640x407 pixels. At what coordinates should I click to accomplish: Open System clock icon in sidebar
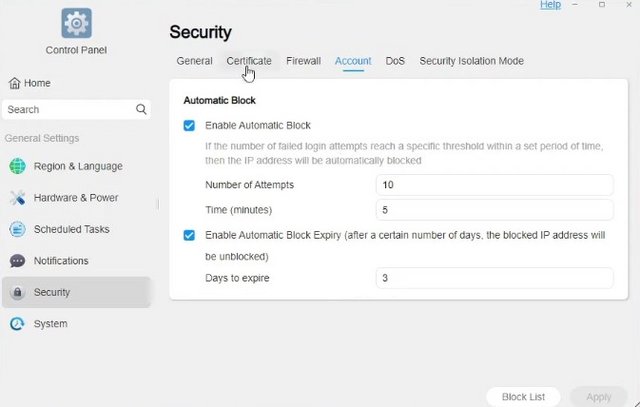18,324
